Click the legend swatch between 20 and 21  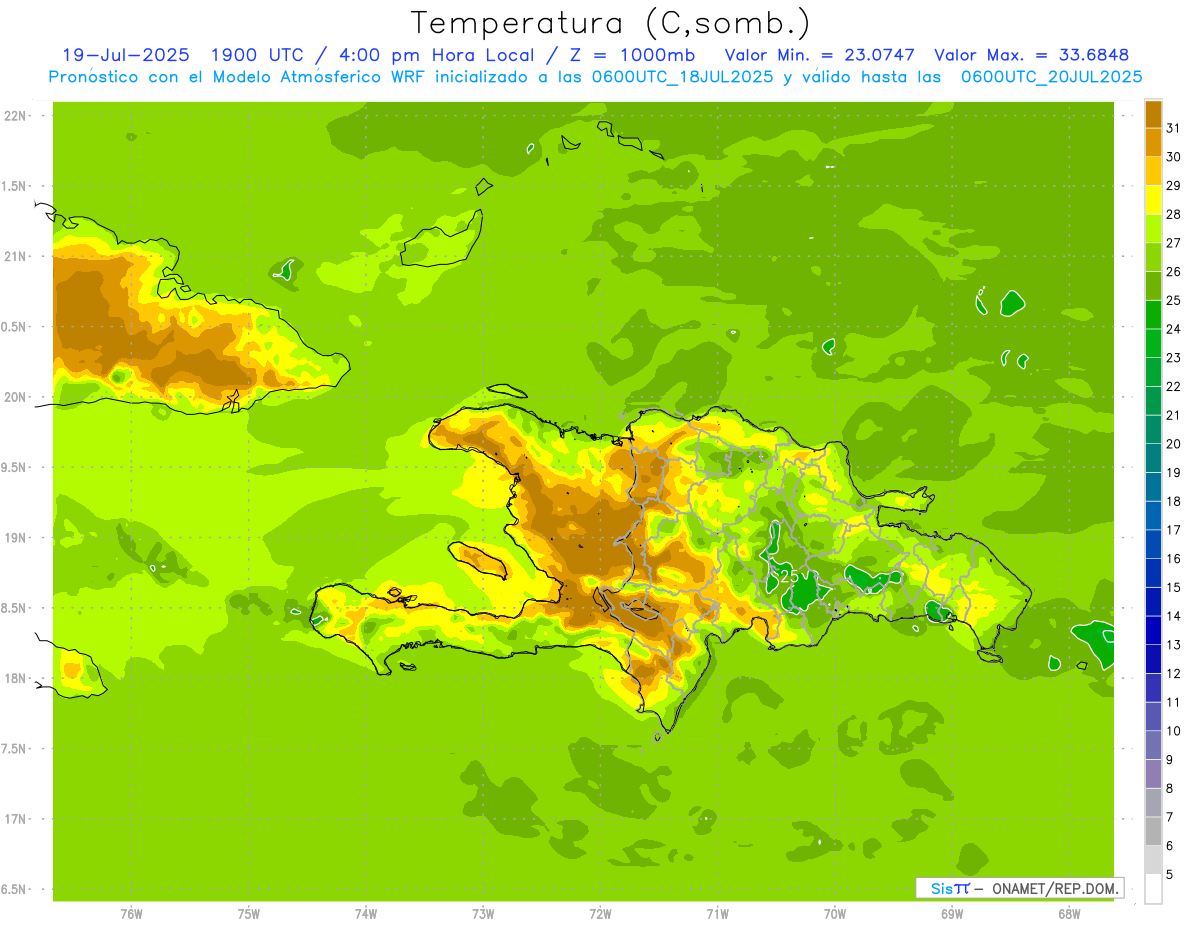tap(1153, 429)
